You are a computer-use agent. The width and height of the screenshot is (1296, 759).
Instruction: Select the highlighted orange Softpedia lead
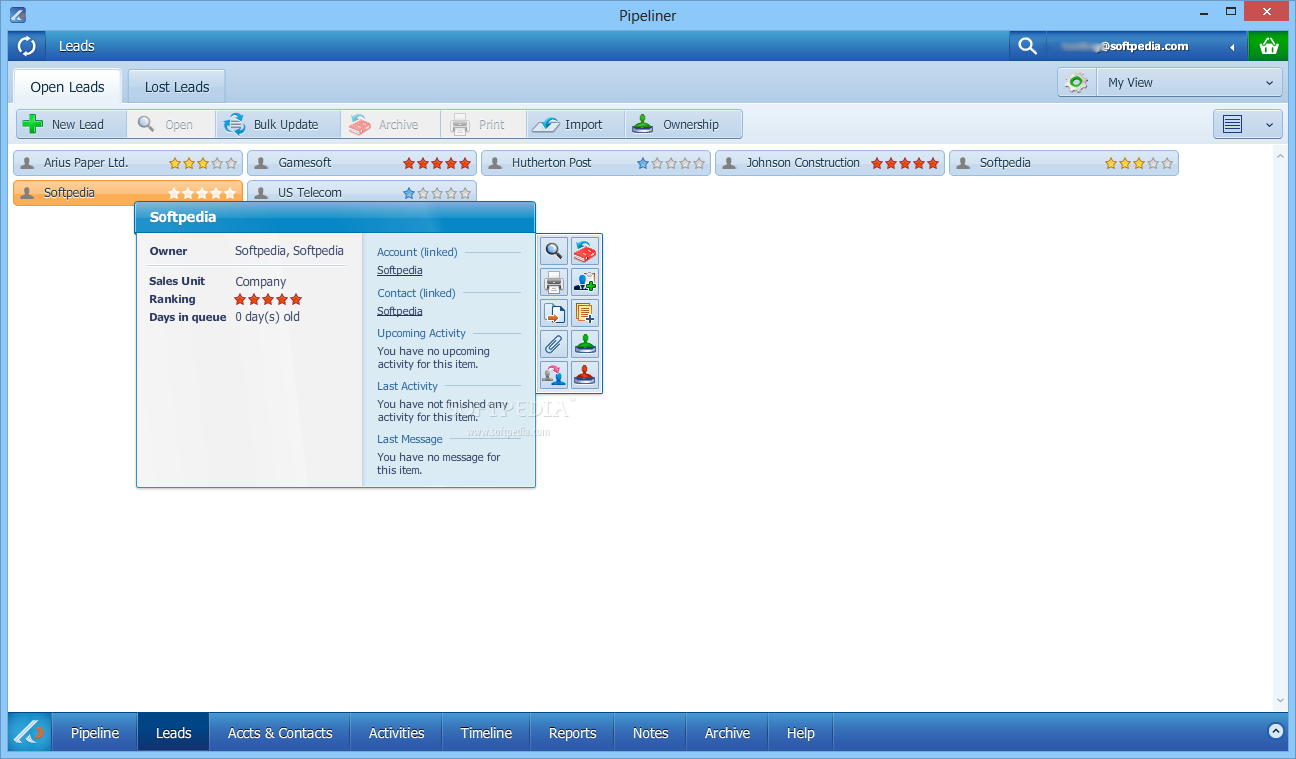point(128,193)
